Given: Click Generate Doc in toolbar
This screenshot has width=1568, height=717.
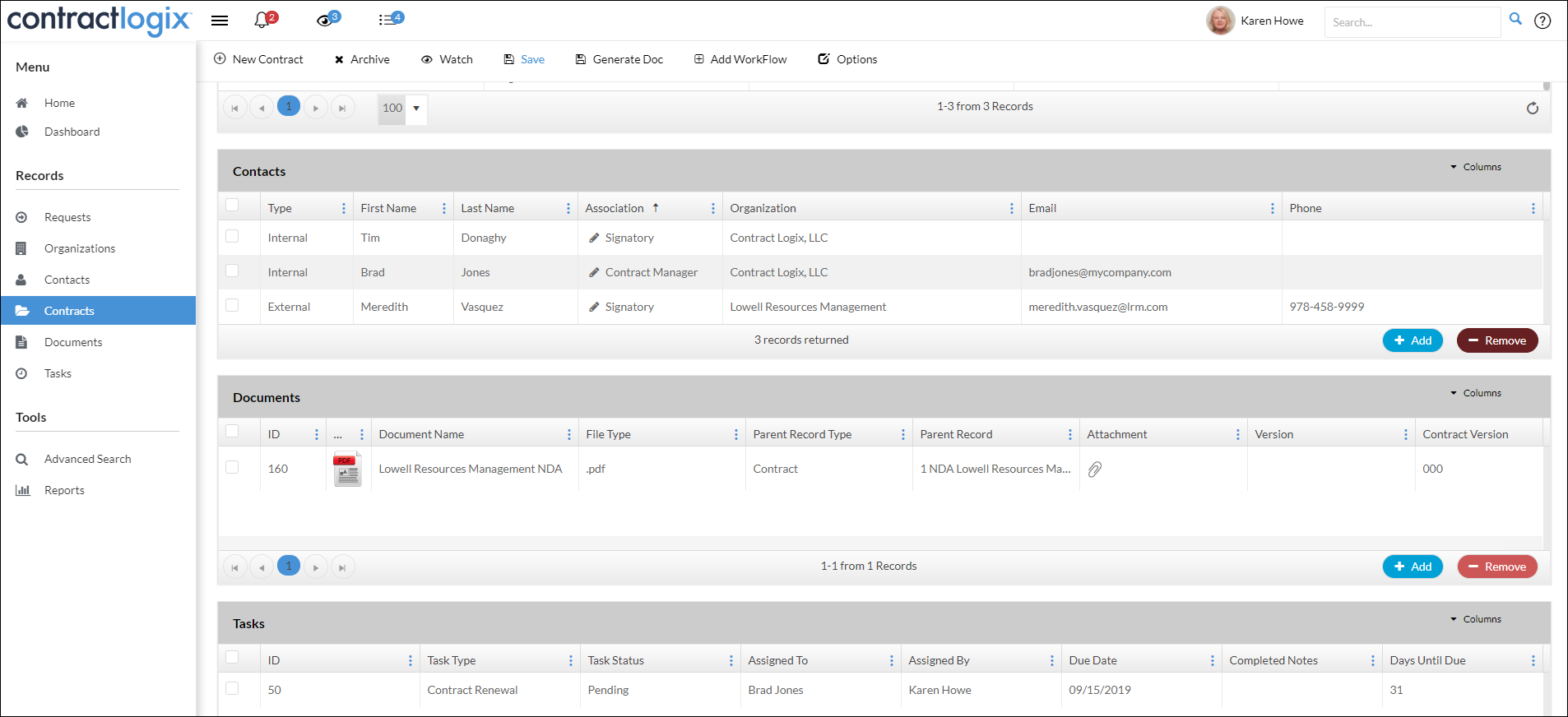Looking at the screenshot, I should tap(619, 59).
